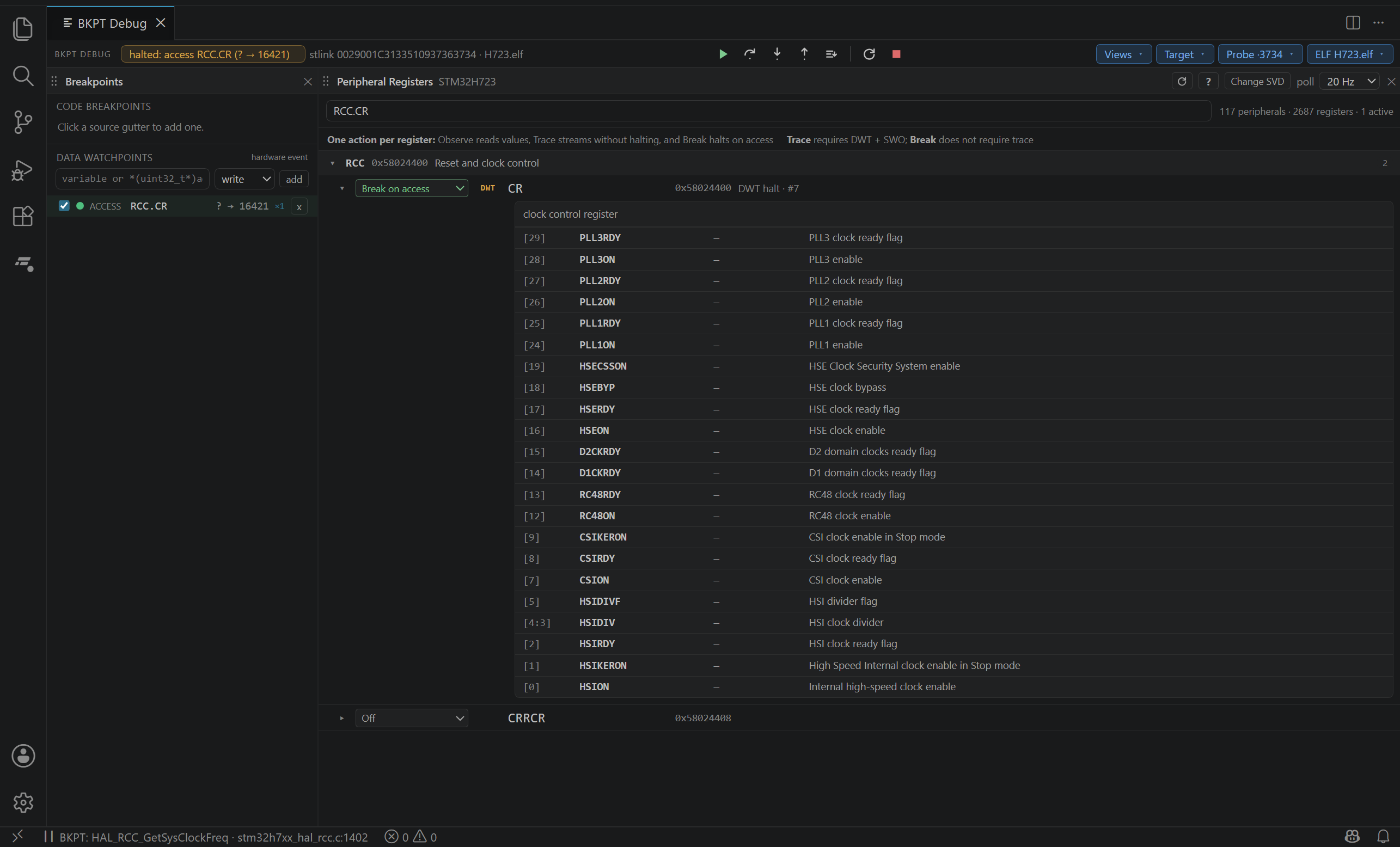Click the PLL3RDY field row
Image resolution: width=1400 pixels, height=847 pixels.
(953, 237)
